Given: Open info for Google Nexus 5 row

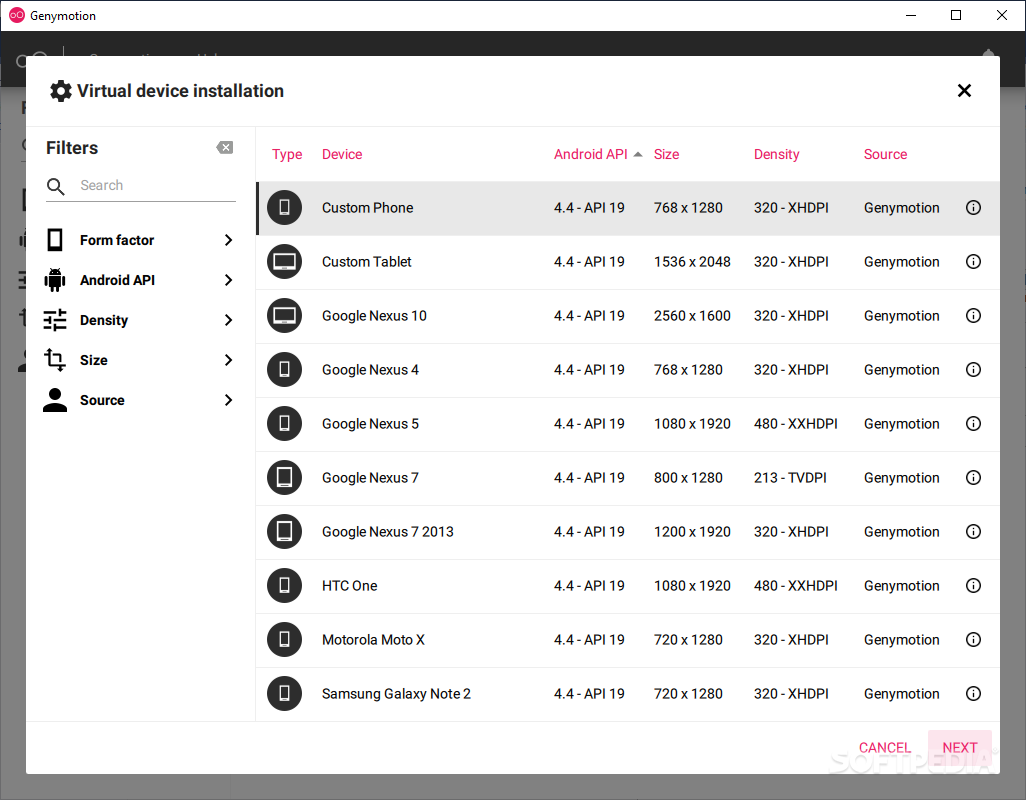Looking at the screenshot, I should 973,424.
